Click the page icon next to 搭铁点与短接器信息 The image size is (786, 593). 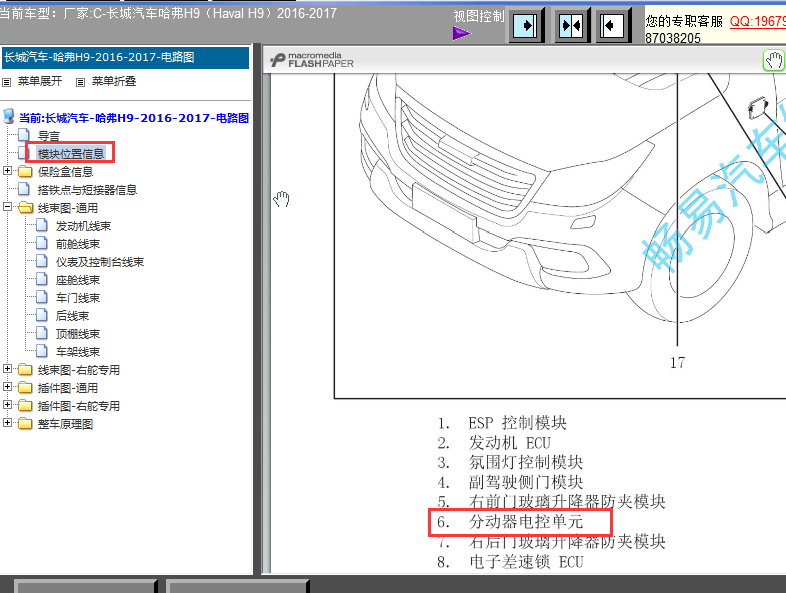point(24,189)
